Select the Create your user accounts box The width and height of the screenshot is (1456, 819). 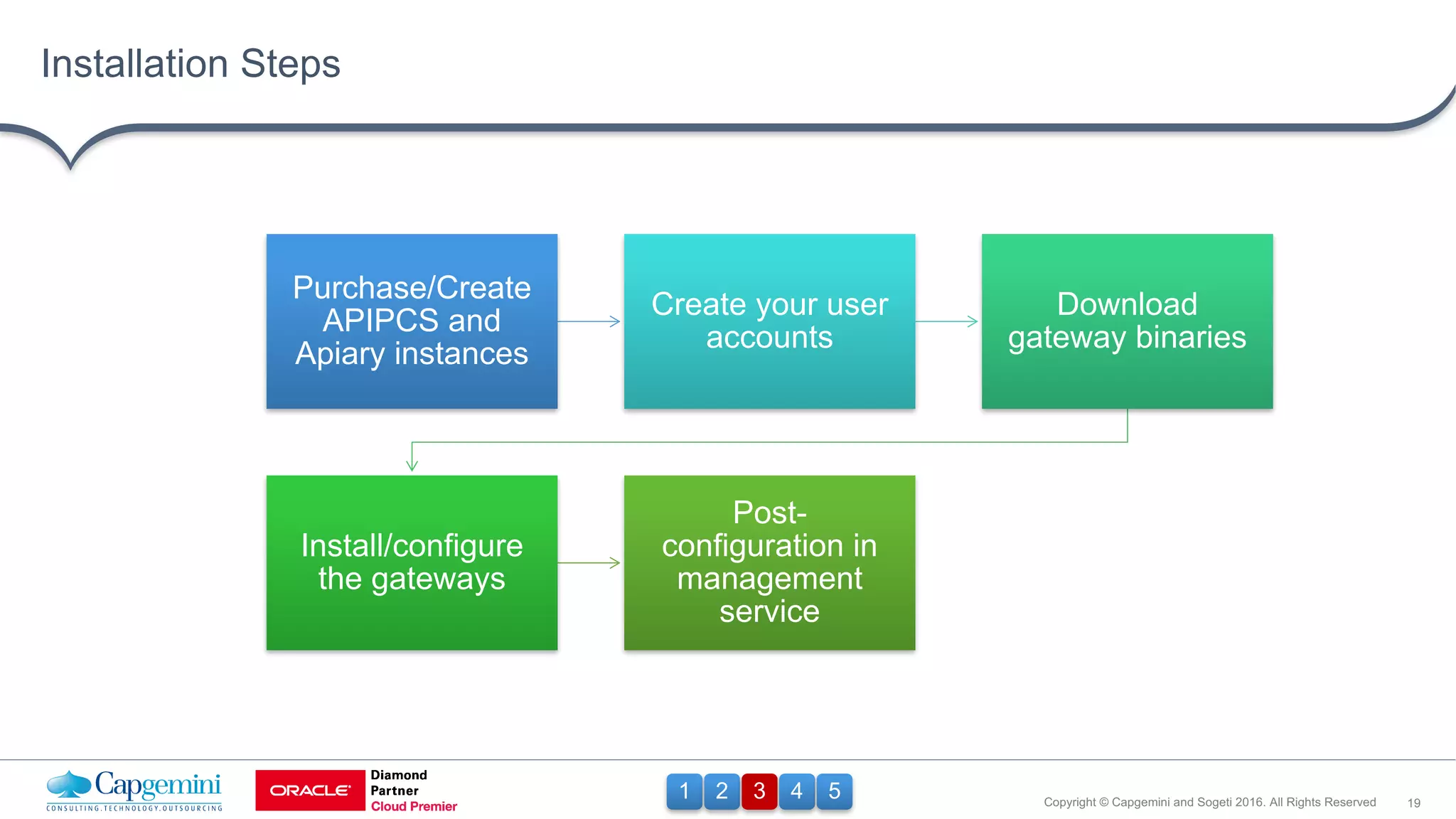[769, 321]
